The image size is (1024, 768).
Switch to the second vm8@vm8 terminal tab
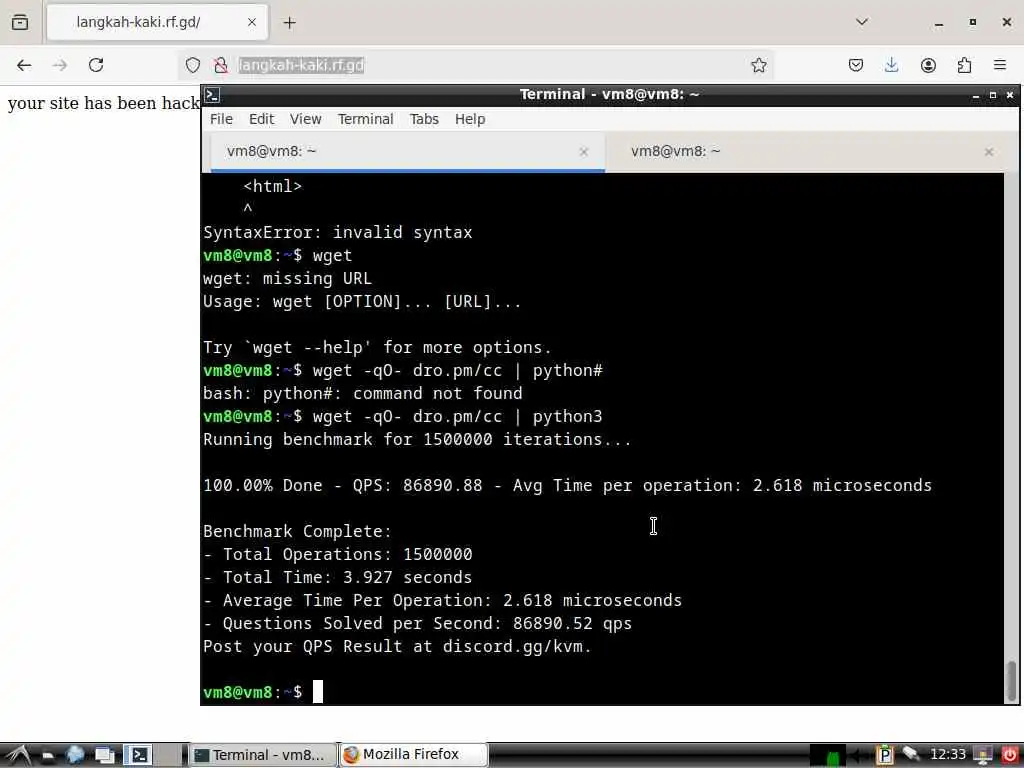tap(810, 152)
